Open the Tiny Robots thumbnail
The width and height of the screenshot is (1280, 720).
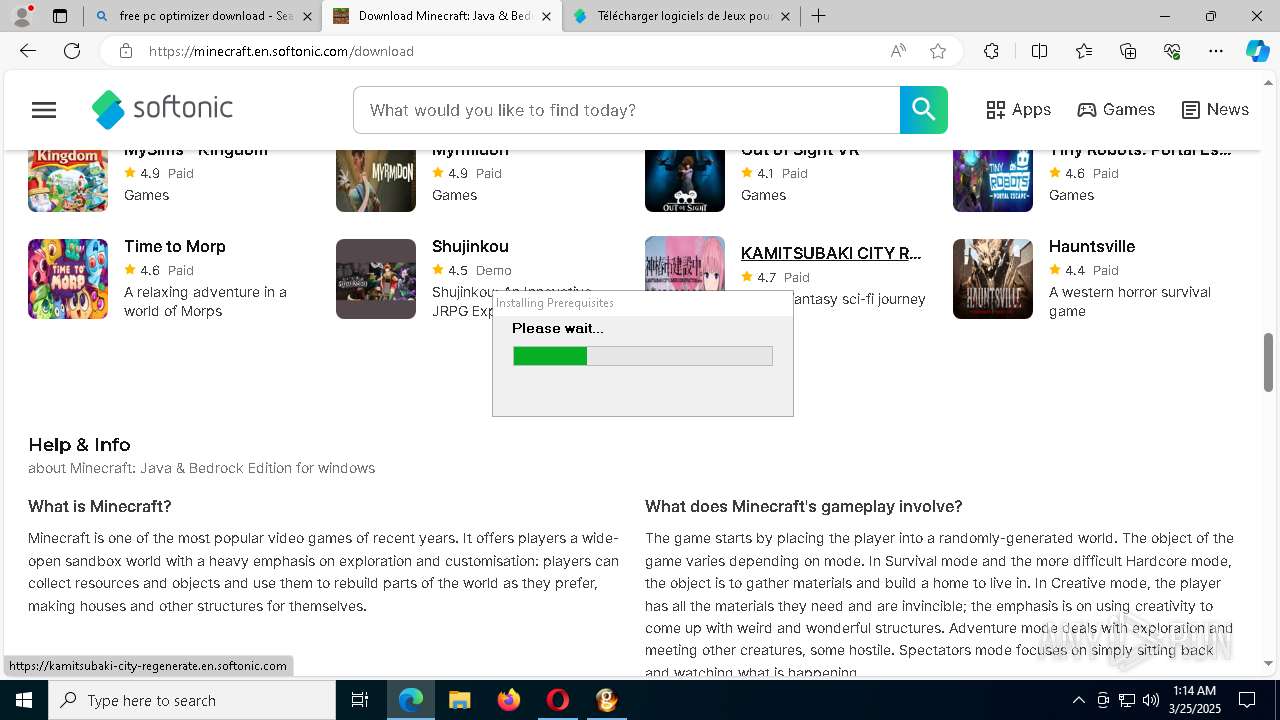click(x=993, y=181)
